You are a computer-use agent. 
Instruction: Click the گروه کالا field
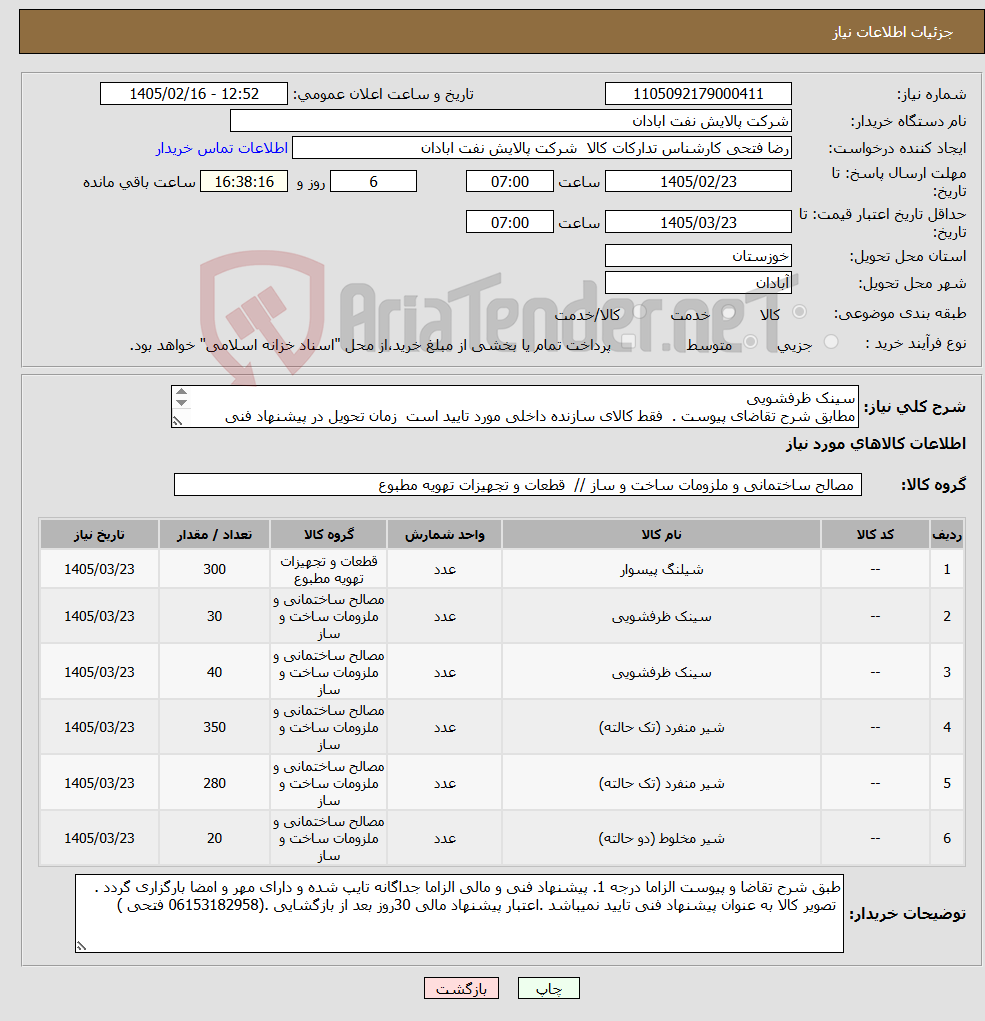tap(518, 485)
